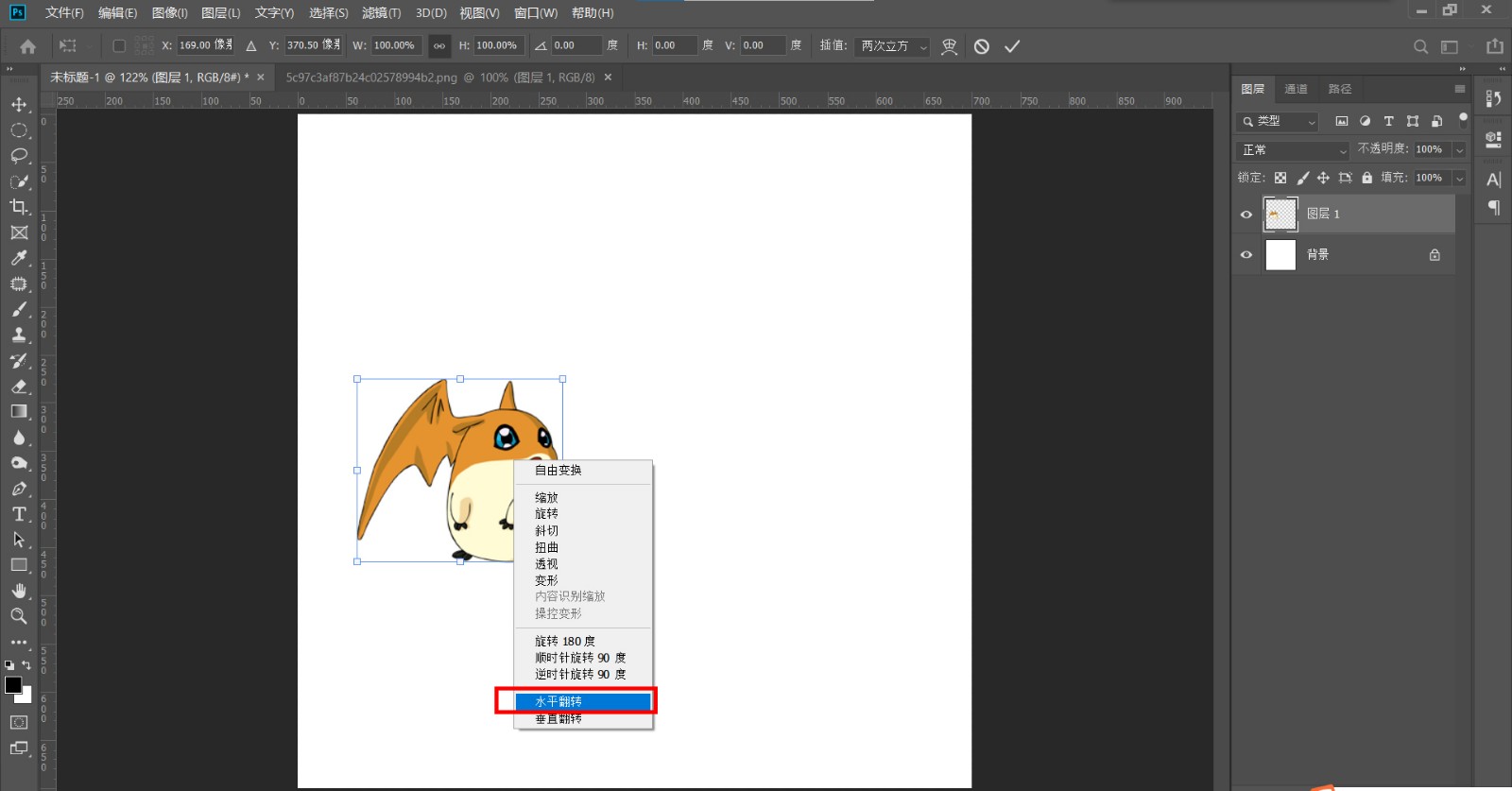
Task: Cancel the transform in options bar
Action: (x=982, y=46)
